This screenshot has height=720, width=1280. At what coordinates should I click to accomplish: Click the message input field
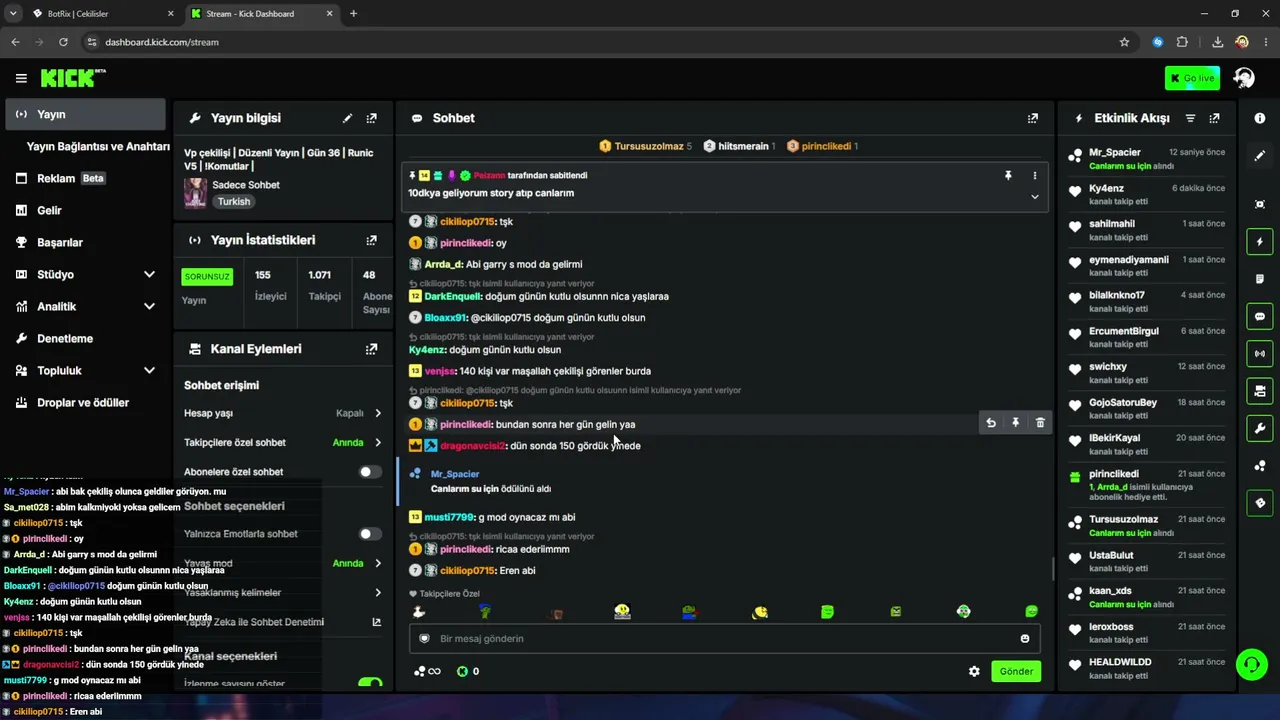click(x=725, y=639)
